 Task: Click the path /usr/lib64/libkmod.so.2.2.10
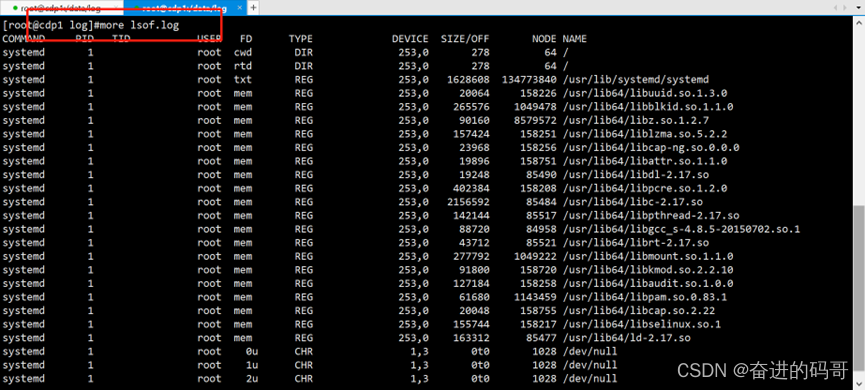pos(648,270)
